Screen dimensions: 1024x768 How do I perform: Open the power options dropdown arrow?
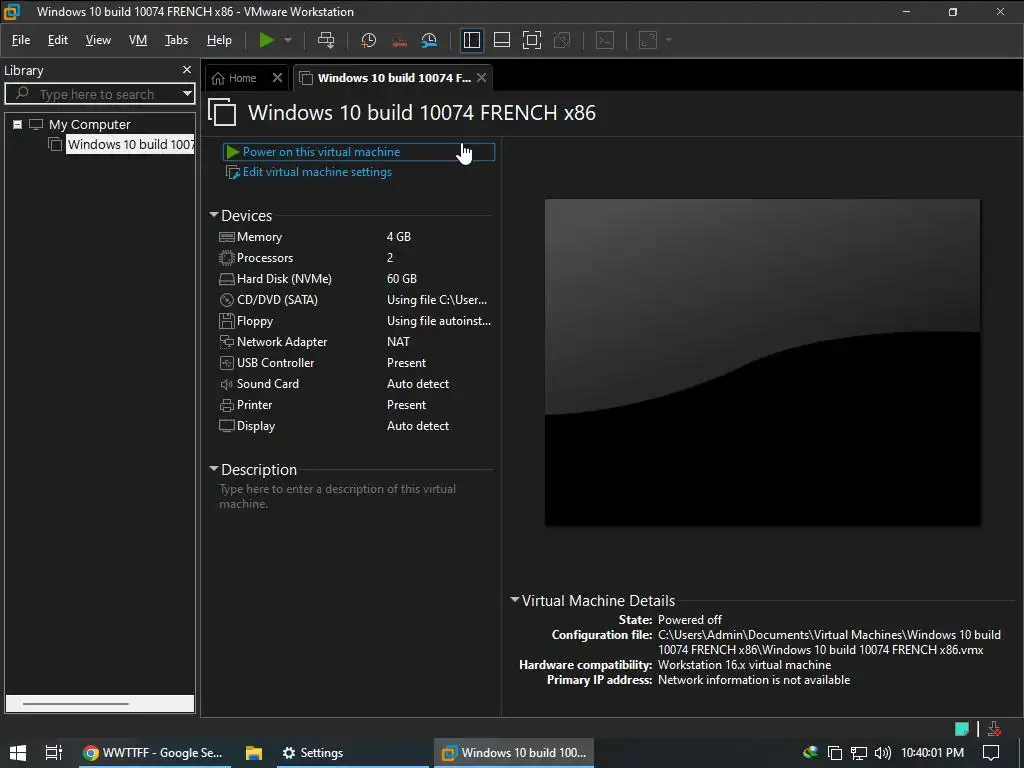(288, 40)
